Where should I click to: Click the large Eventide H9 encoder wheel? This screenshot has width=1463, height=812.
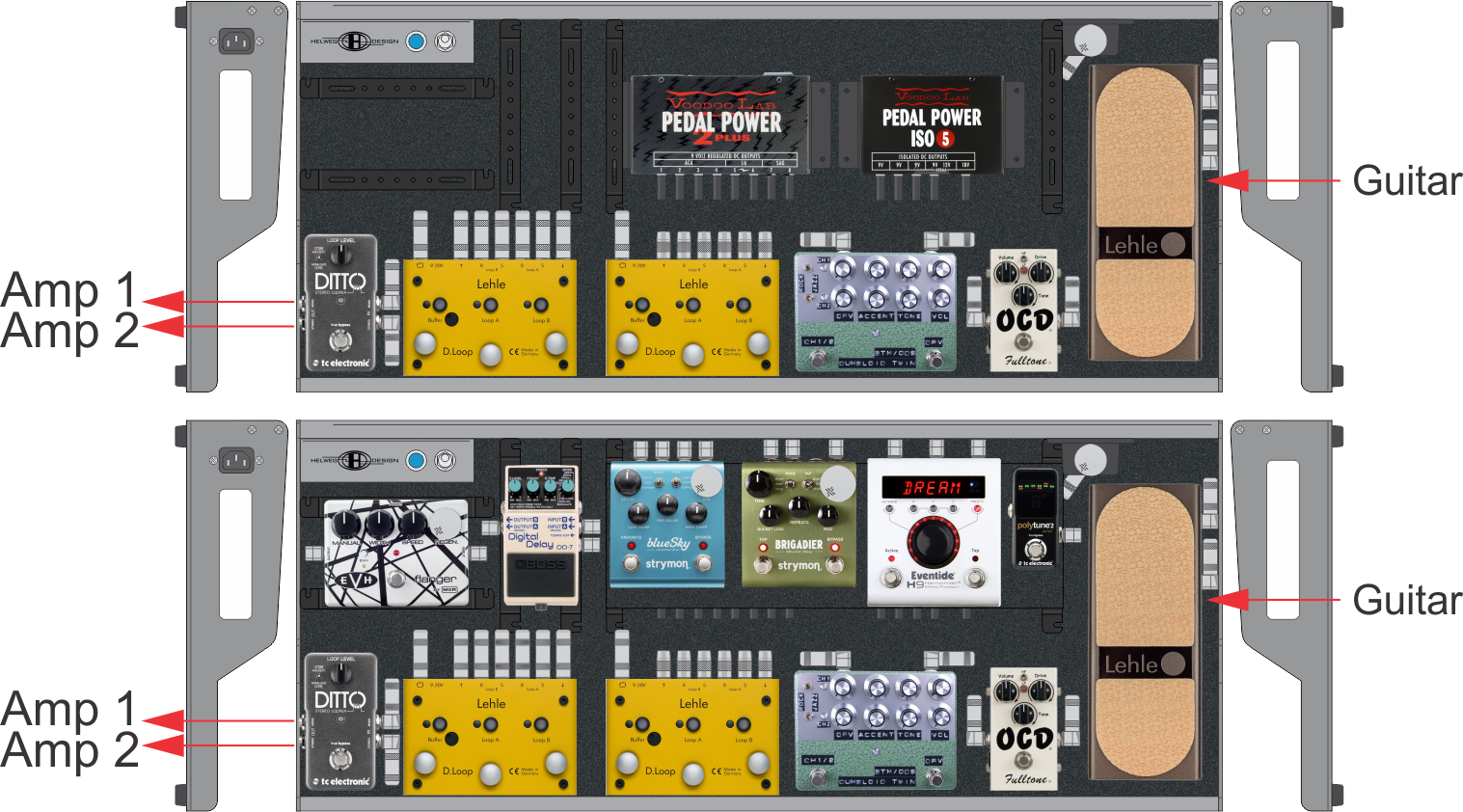933,541
